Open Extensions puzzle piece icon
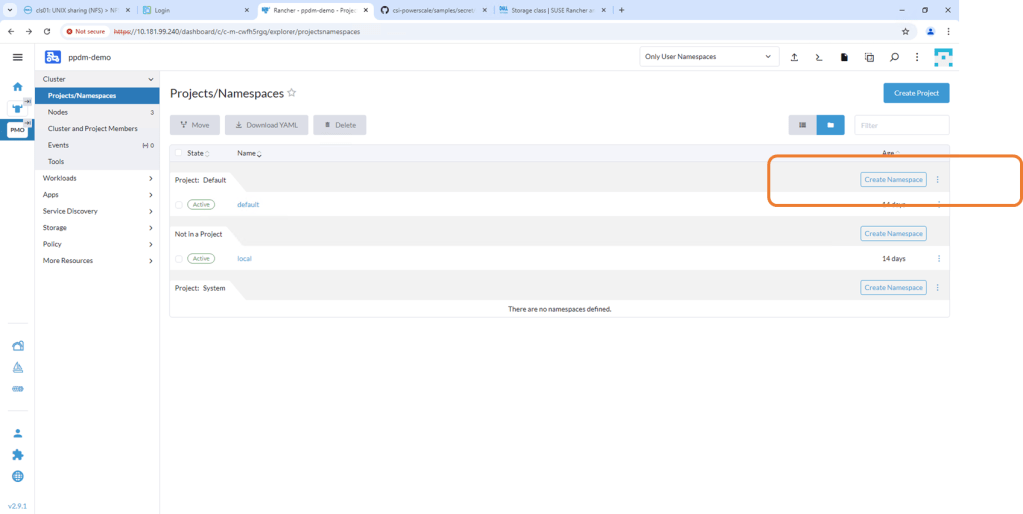The width and height of the screenshot is (1023, 514). [x=17, y=455]
